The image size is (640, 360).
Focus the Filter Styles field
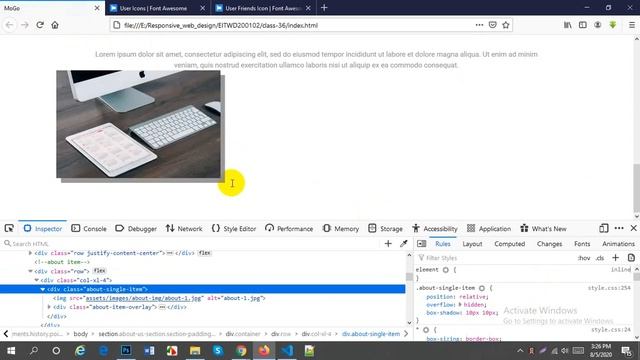(494, 258)
